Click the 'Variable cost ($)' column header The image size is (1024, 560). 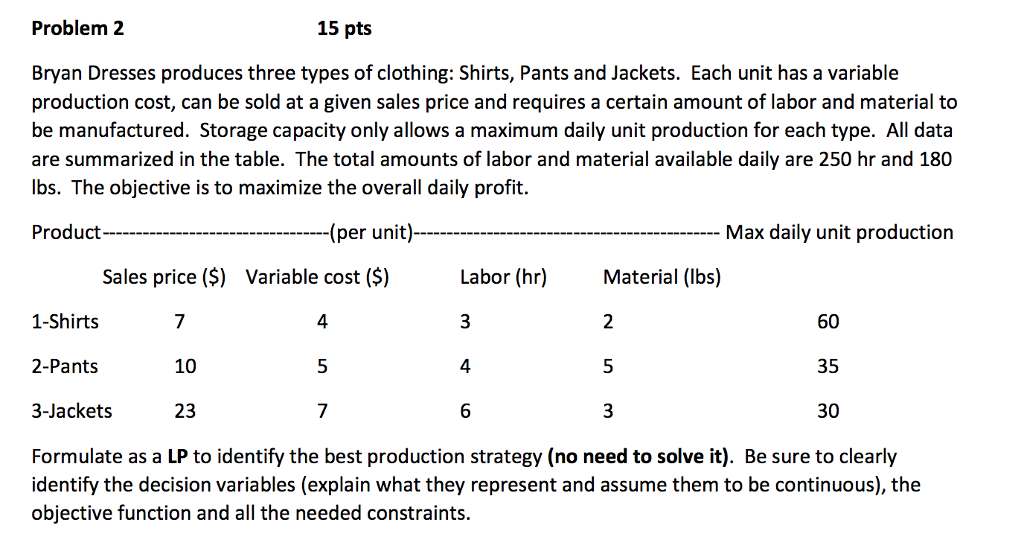(x=317, y=277)
